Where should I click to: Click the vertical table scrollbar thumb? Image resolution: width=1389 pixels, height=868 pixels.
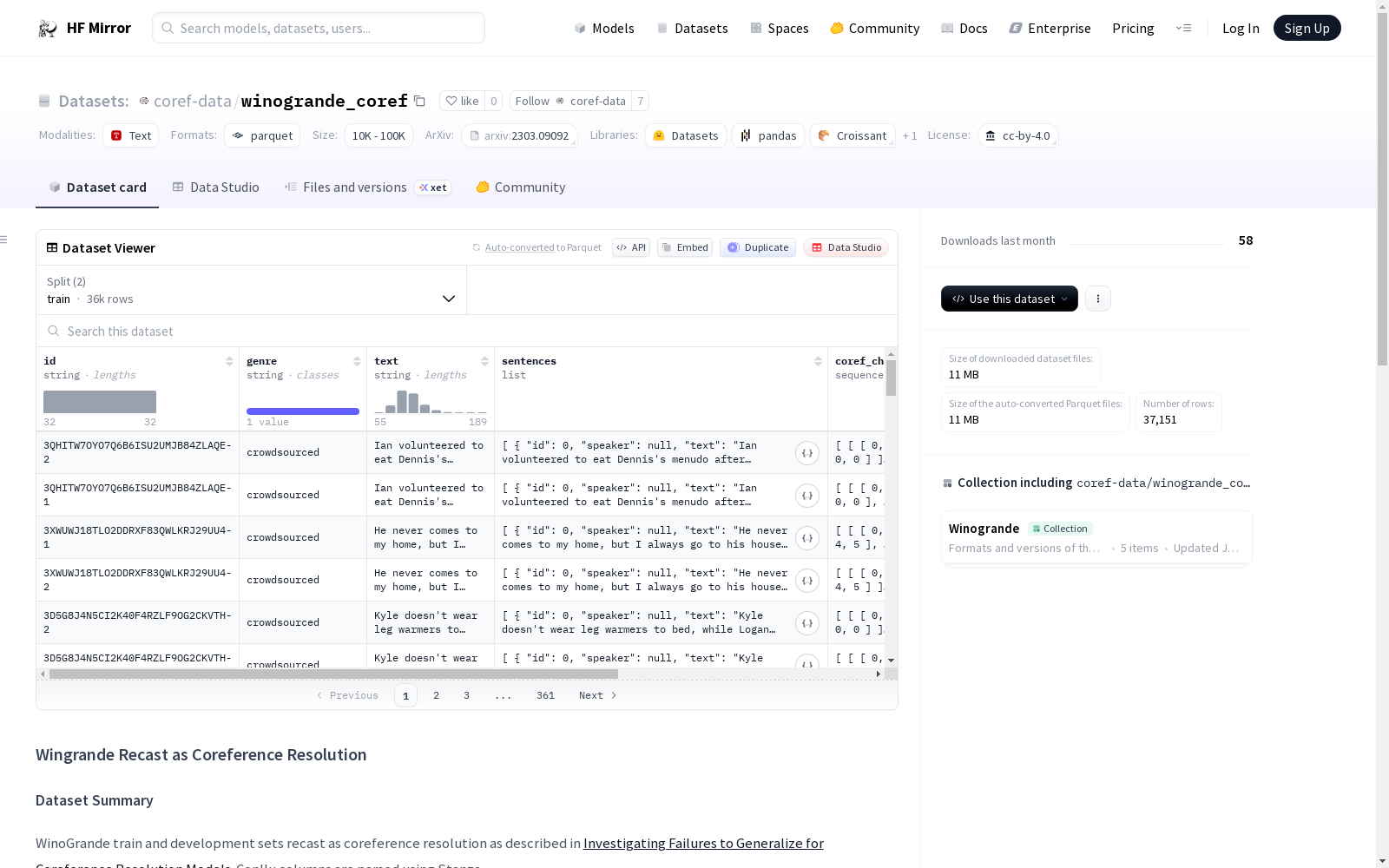pos(891,378)
